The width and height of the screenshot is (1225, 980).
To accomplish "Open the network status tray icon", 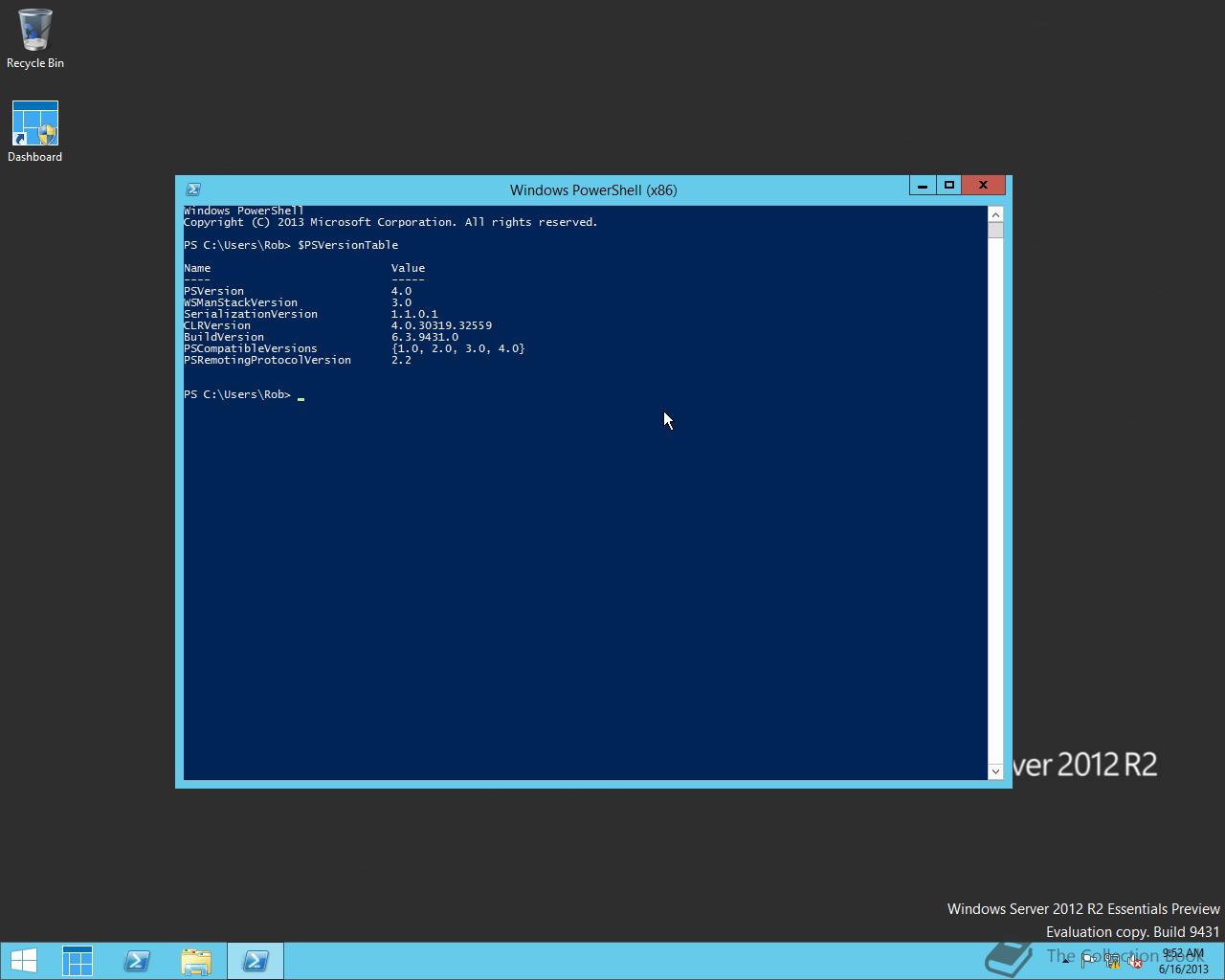I will click(x=1112, y=961).
